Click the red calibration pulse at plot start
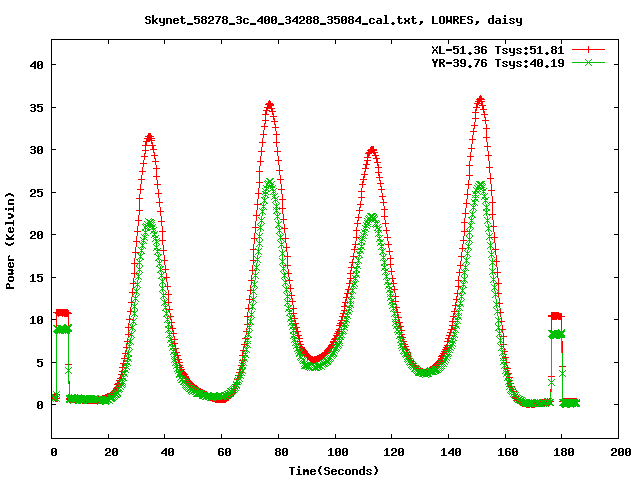The width and height of the screenshot is (640, 480). (x=62, y=313)
